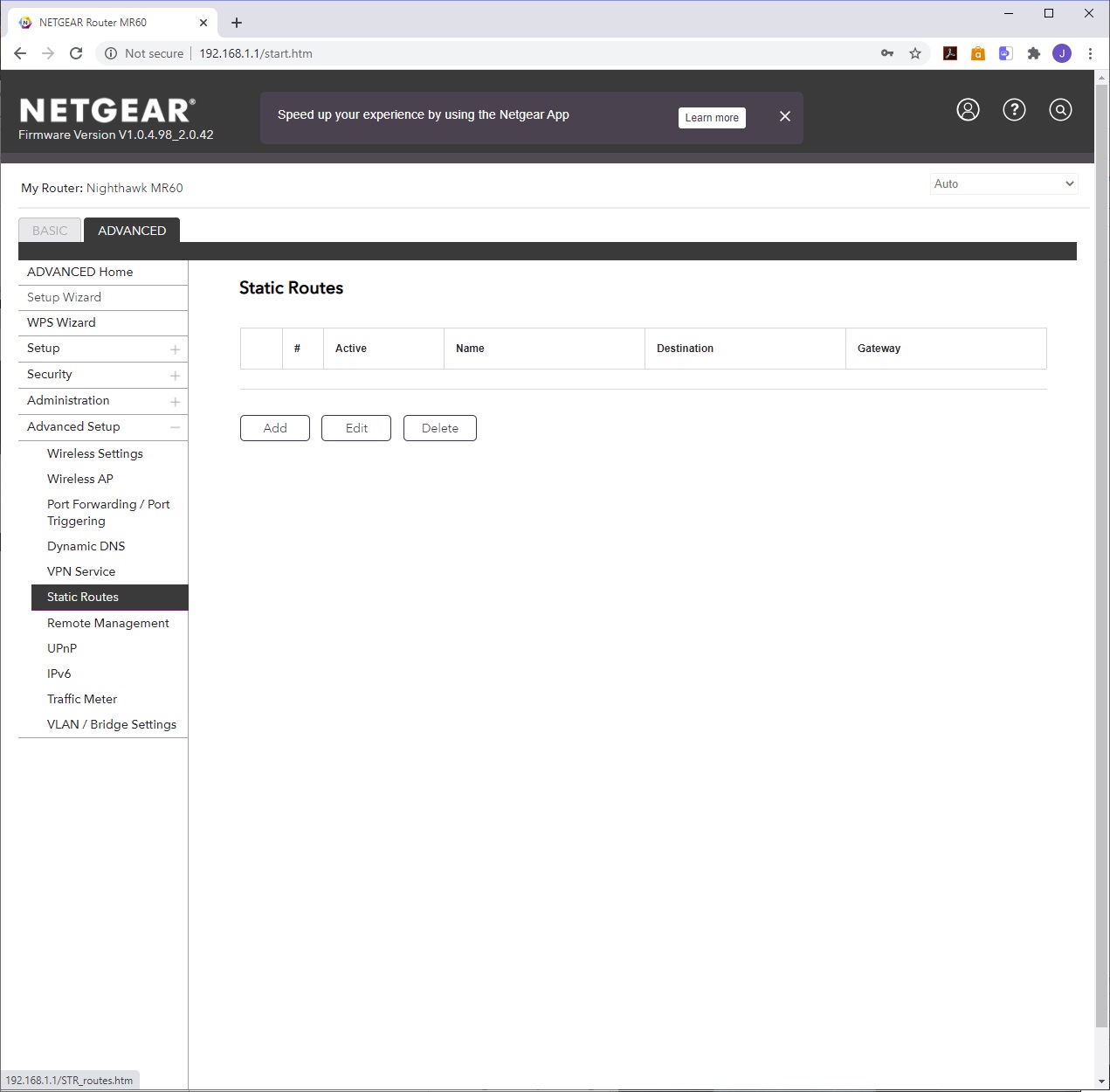This screenshot has width=1110, height=1092.
Task: Click the page vertical scrollbar
Action: coord(1101,555)
